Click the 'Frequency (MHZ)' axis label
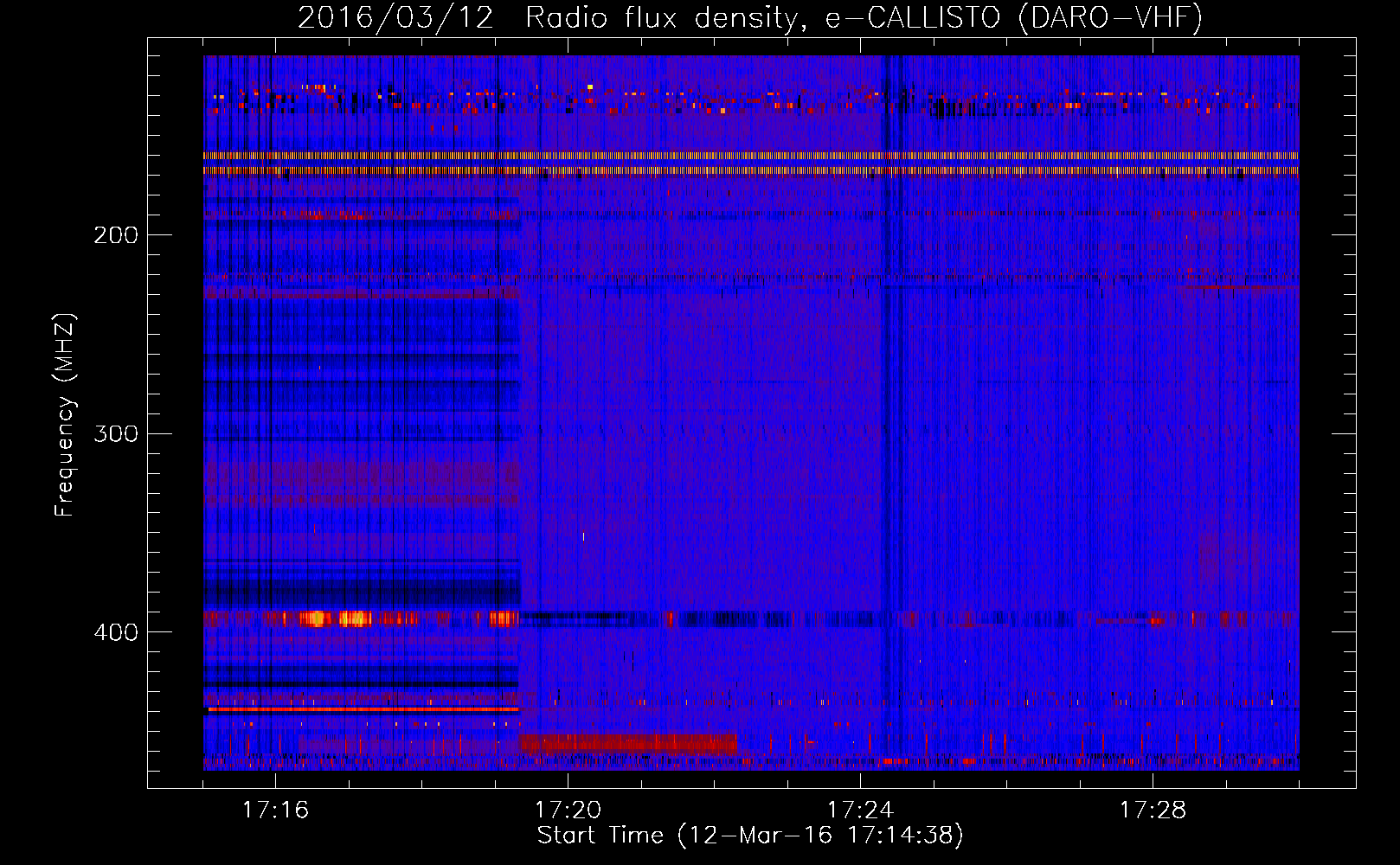The image size is (1400, 865). pos(65,414)
